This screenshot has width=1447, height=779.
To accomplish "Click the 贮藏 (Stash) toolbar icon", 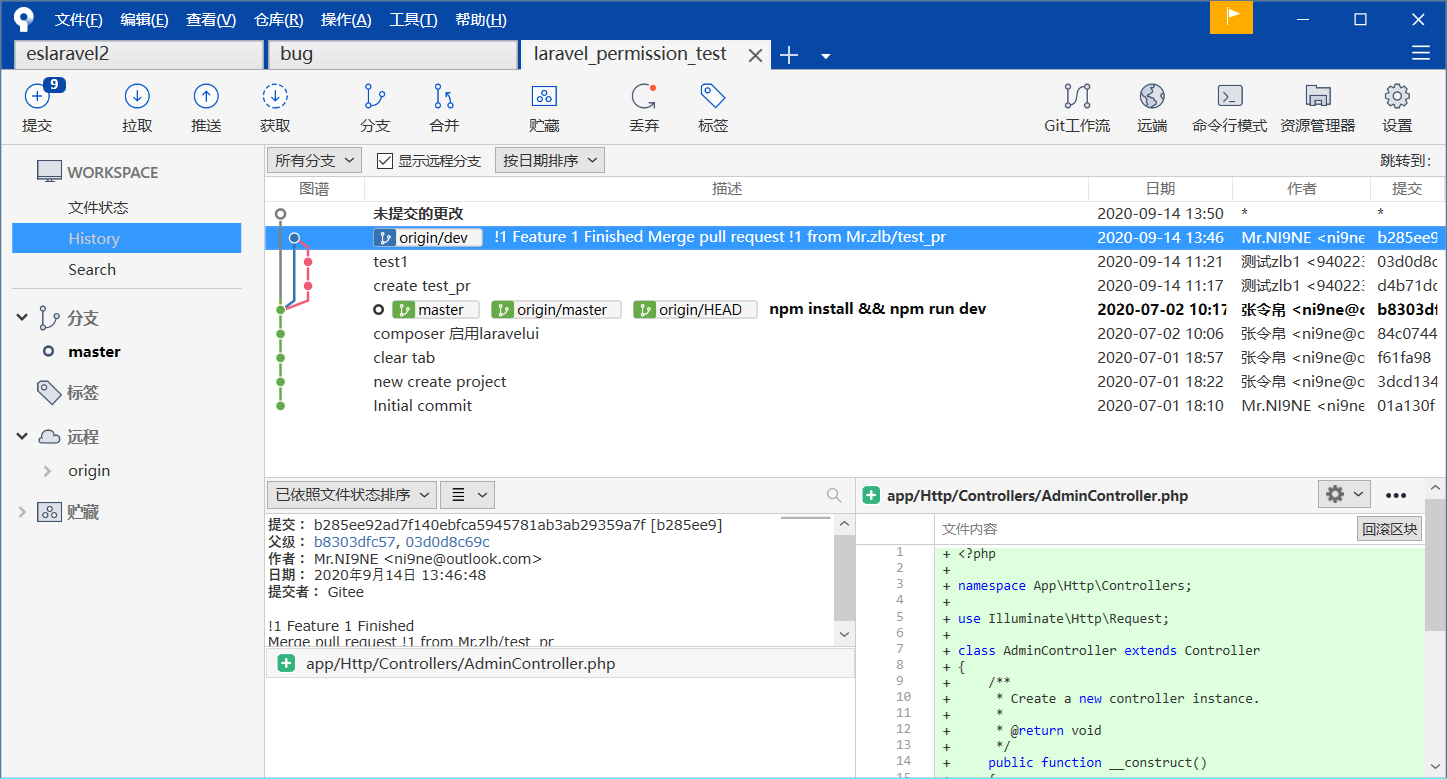I will pyautogui.click(x=544, y=97).
